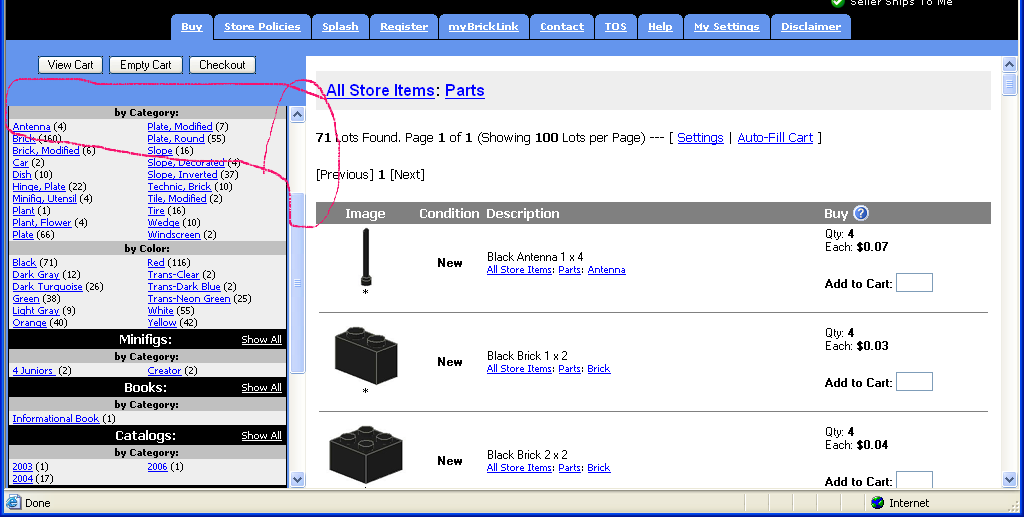The height and width of the screenshot is (517, 1024).
Task: Open the Black Brick 1 x 2 thumbnail
Action: [366, 356]
